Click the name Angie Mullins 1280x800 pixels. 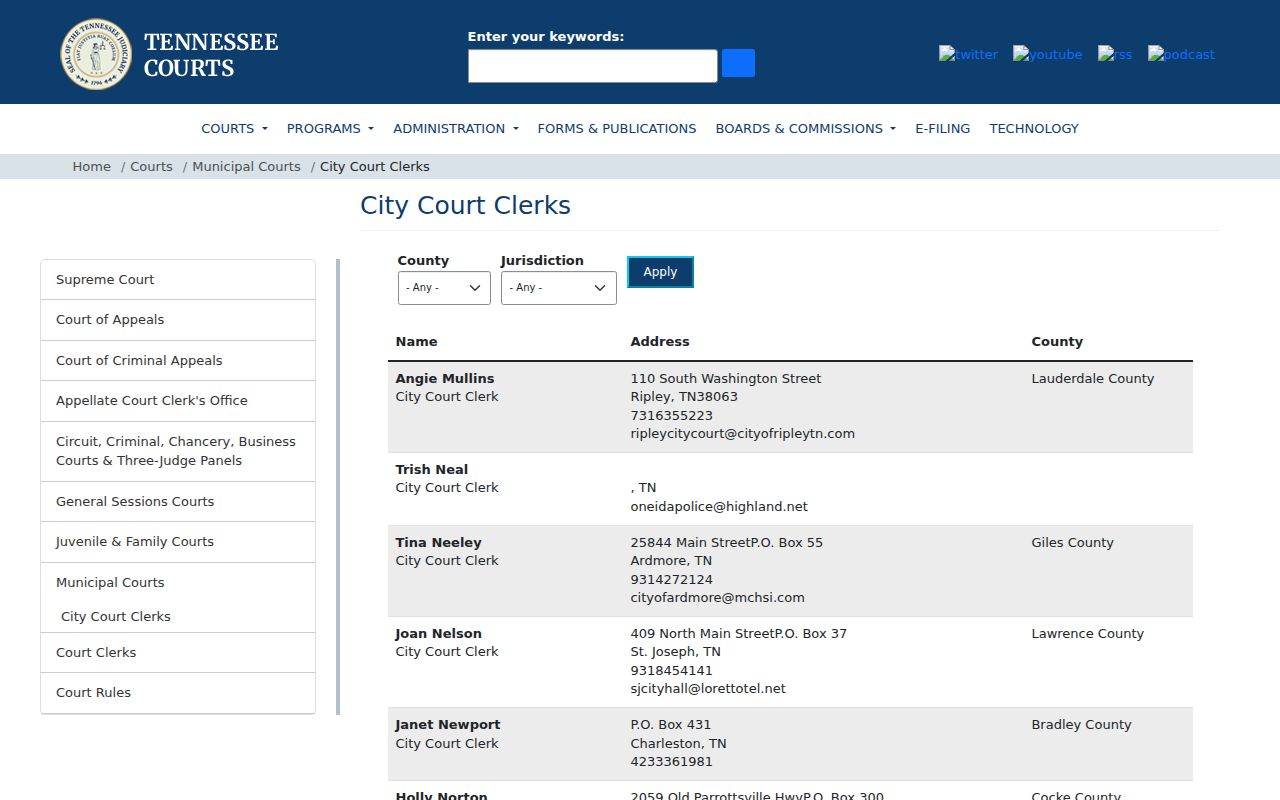click(445, 379)
